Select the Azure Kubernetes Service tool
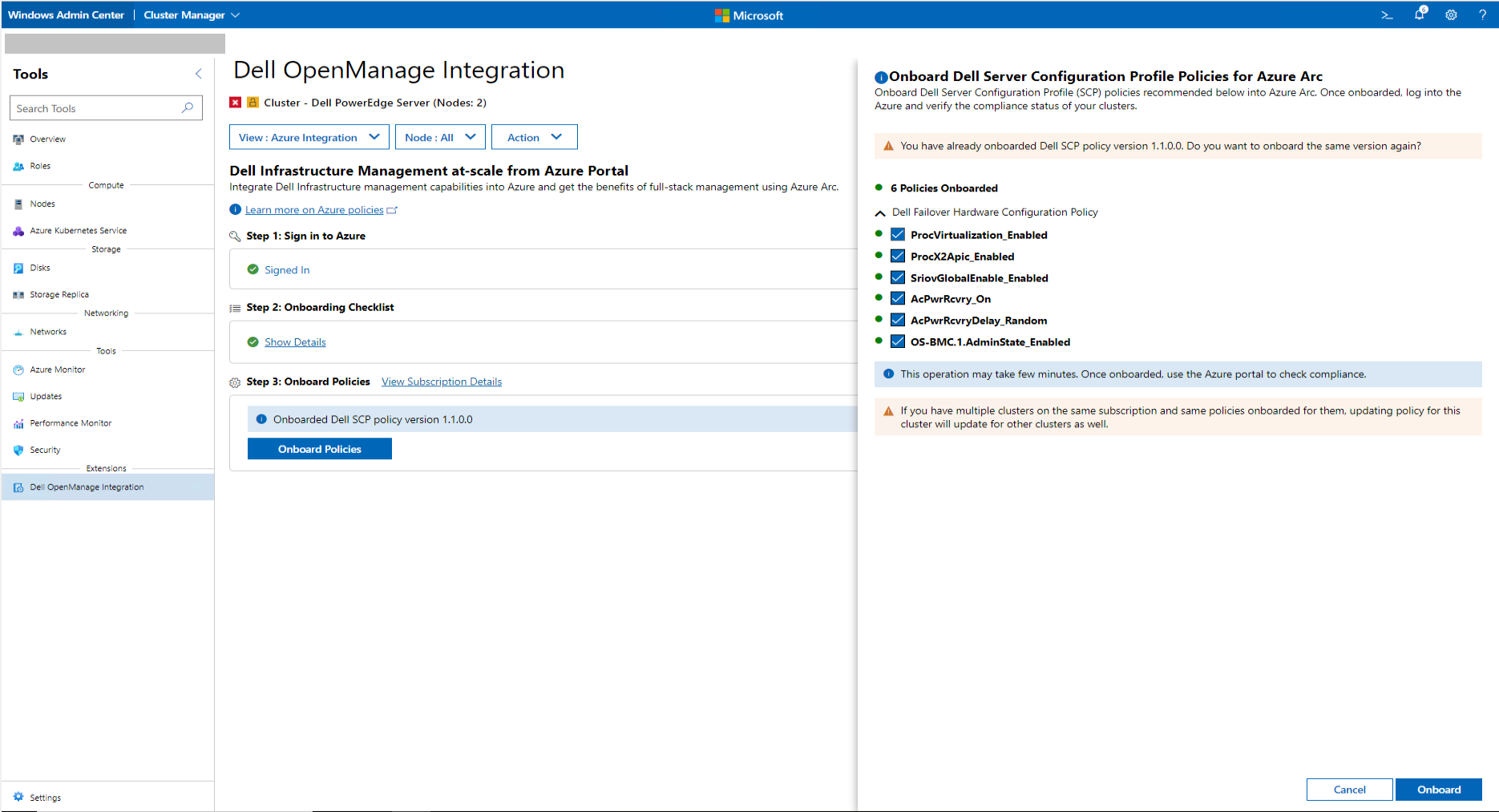Screen dimensions: 1499x812 click(x=78, y=230)
